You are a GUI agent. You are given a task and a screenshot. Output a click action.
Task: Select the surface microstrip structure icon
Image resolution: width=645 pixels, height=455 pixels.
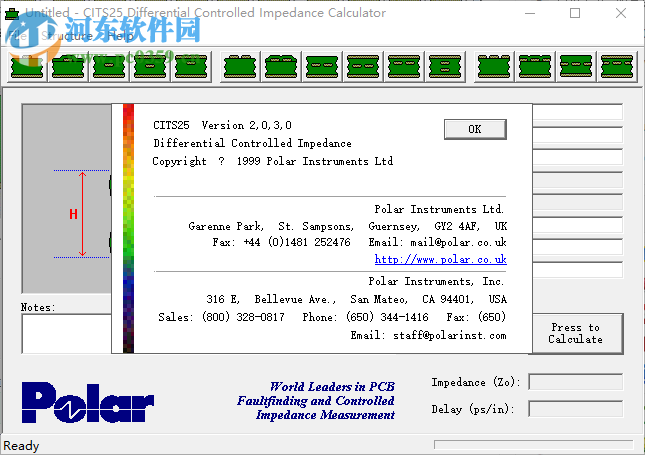27,67
